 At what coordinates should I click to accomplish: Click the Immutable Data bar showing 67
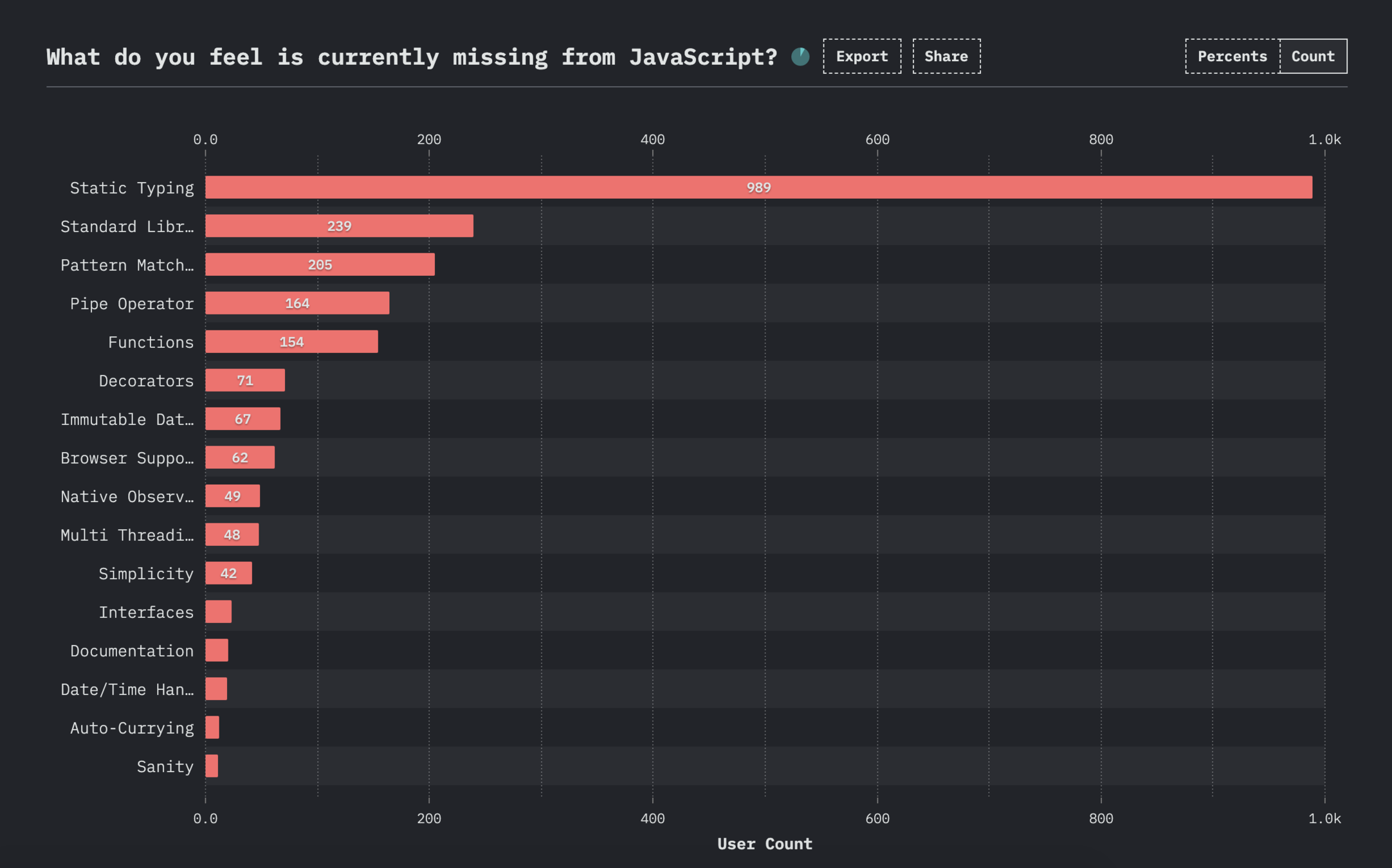pos(243,419)
